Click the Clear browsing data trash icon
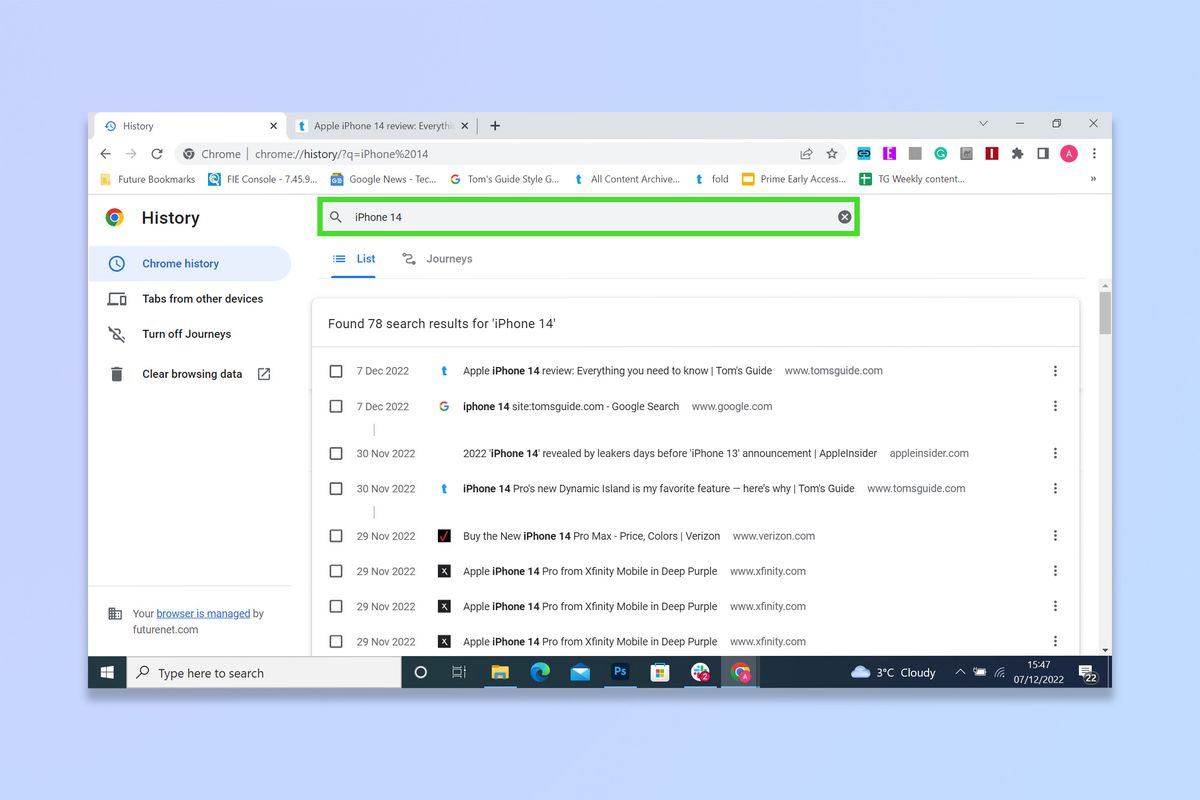Screen dimensions: 1200x800 coord(118,373)
